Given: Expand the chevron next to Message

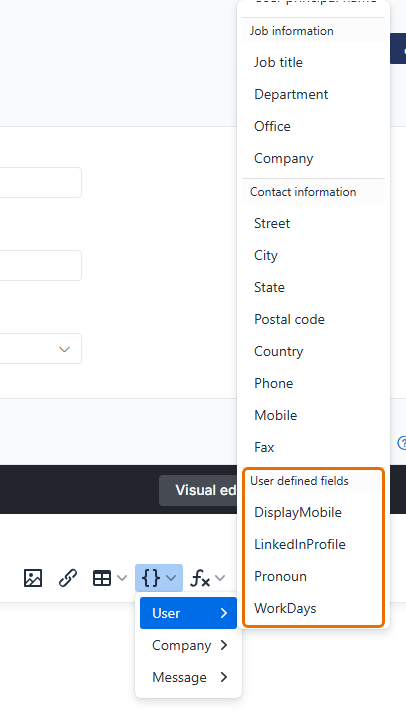Looking at the screenshot, I should (x=223, y=677).
